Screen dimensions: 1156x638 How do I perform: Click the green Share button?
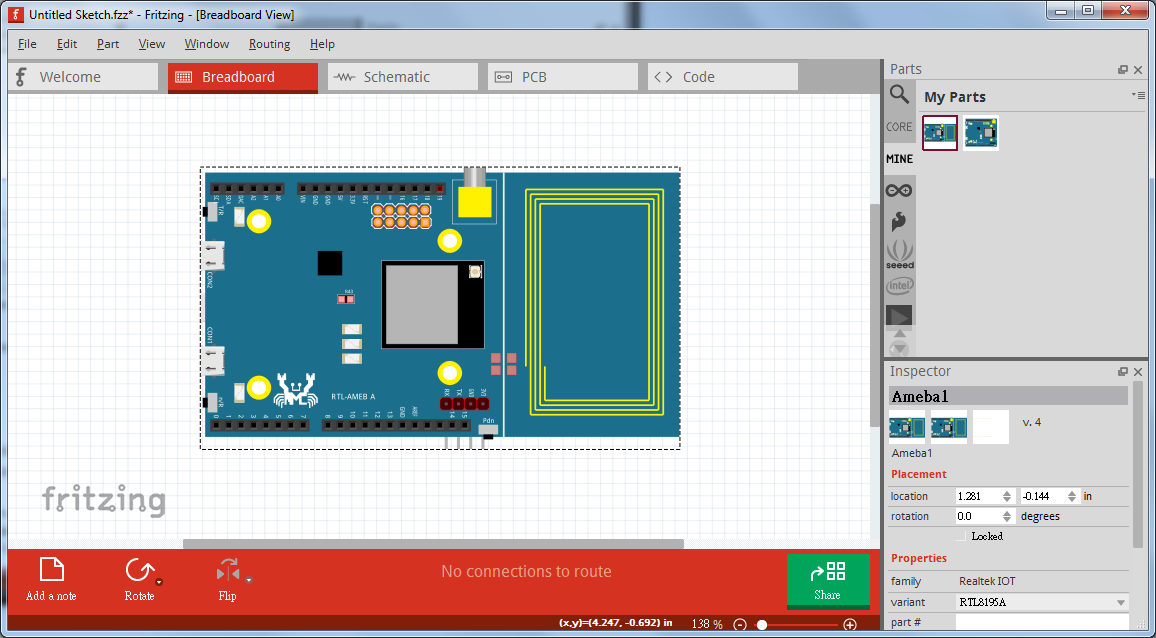click(x=828, y=581)
